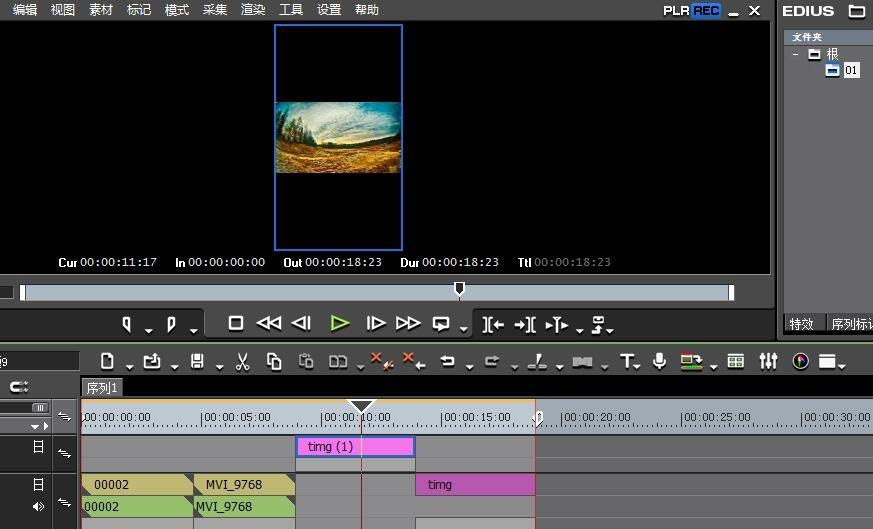Toggle the video icon of the track with clip 00002
Image resolution: width=873 pixels, height=529 pixels.
point(38,484)
